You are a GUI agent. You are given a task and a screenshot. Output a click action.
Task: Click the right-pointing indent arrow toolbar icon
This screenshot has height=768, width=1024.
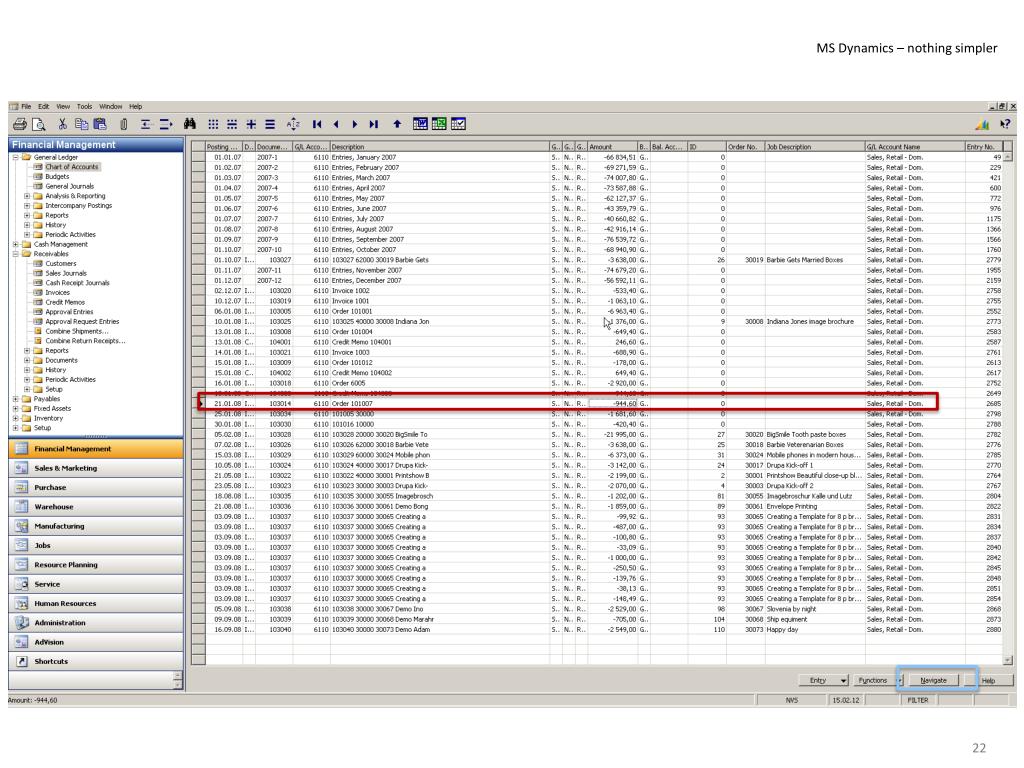[x=166, y=124]
